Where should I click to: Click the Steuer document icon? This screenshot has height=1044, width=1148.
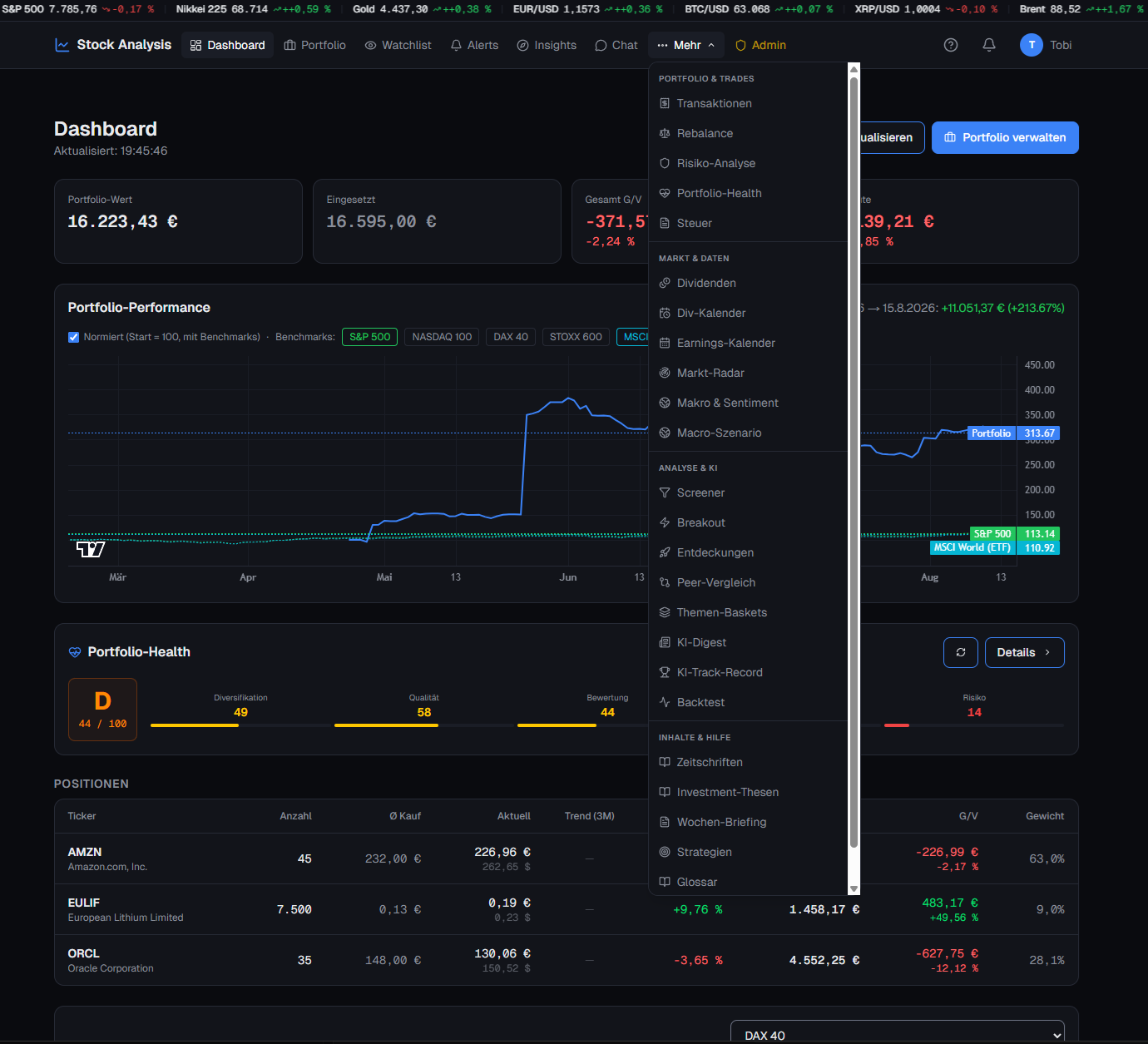[665, 223]
